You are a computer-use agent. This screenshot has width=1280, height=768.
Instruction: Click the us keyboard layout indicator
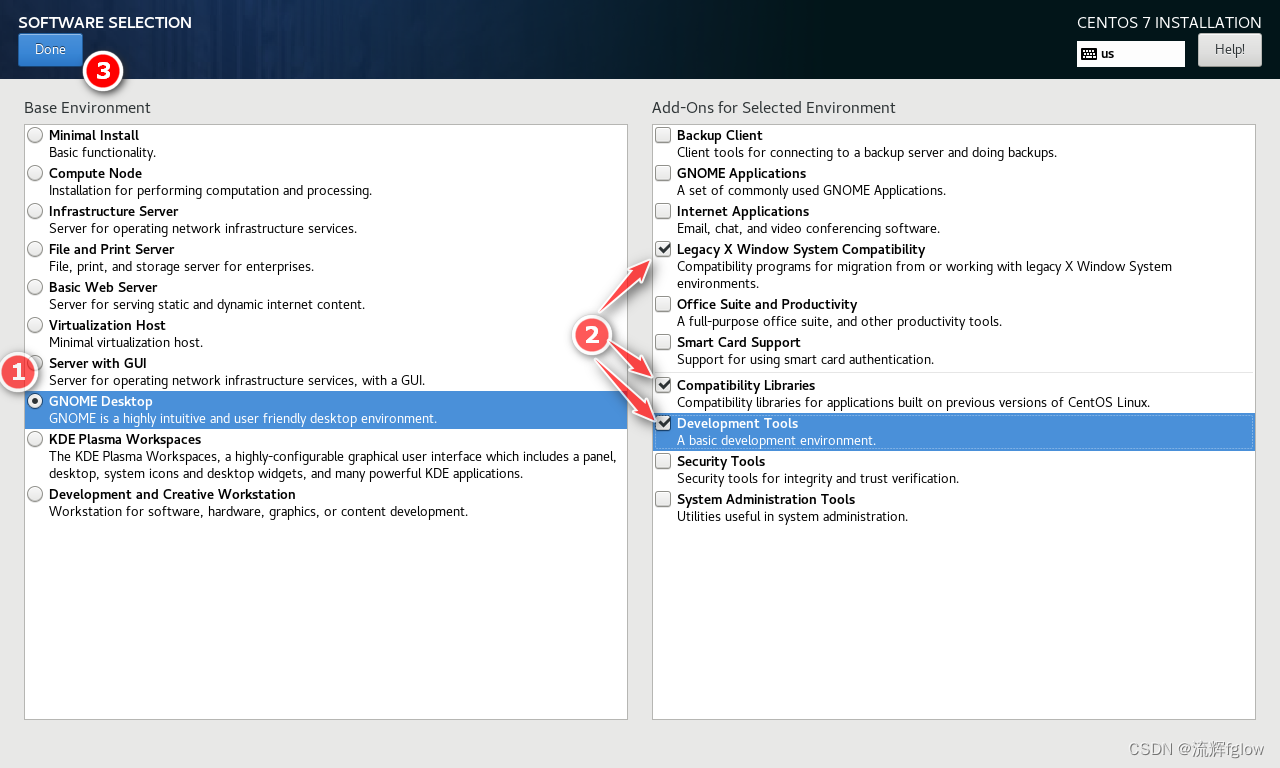click(1131, 54)
